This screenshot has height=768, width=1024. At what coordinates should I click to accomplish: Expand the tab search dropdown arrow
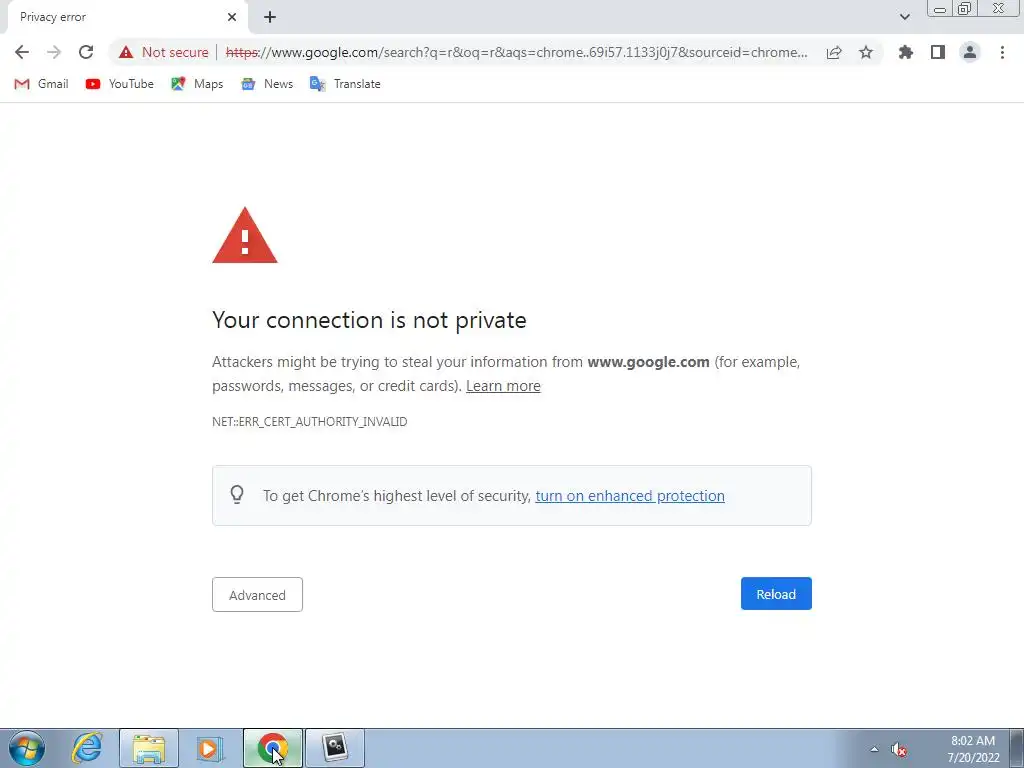click(x=904, y=17)
